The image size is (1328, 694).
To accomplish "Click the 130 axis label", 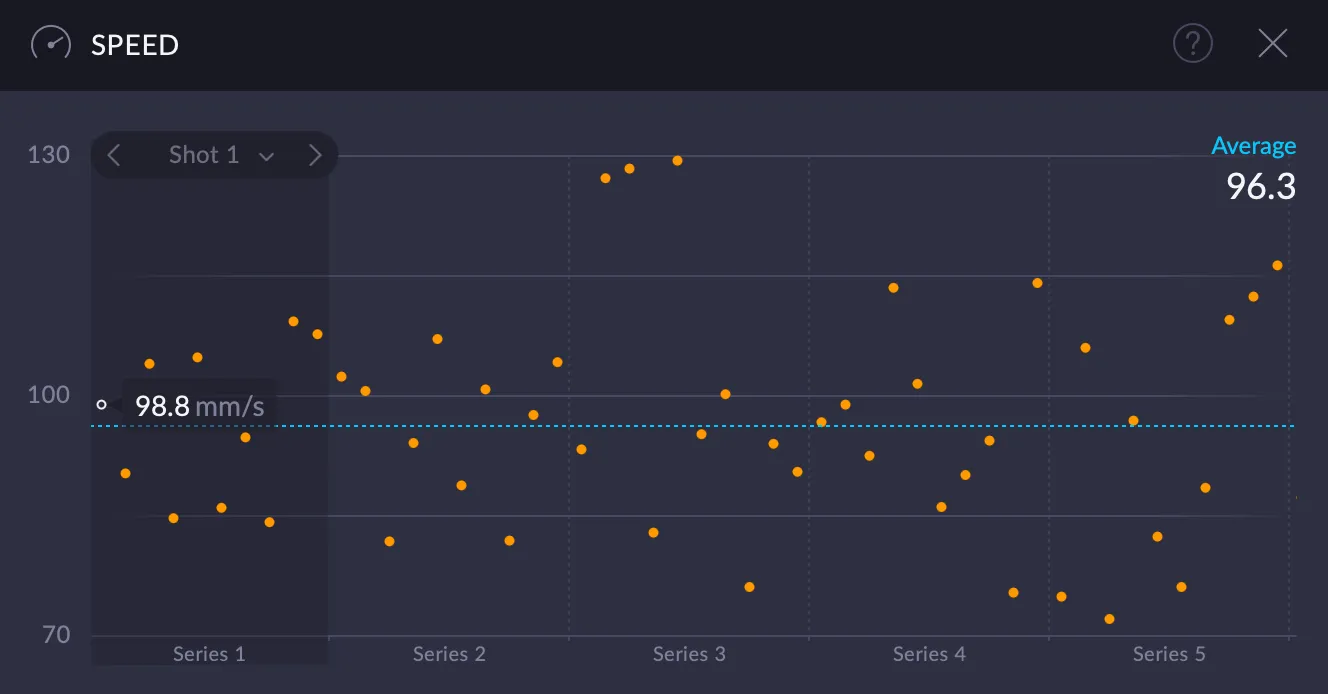I will [47, 154].
